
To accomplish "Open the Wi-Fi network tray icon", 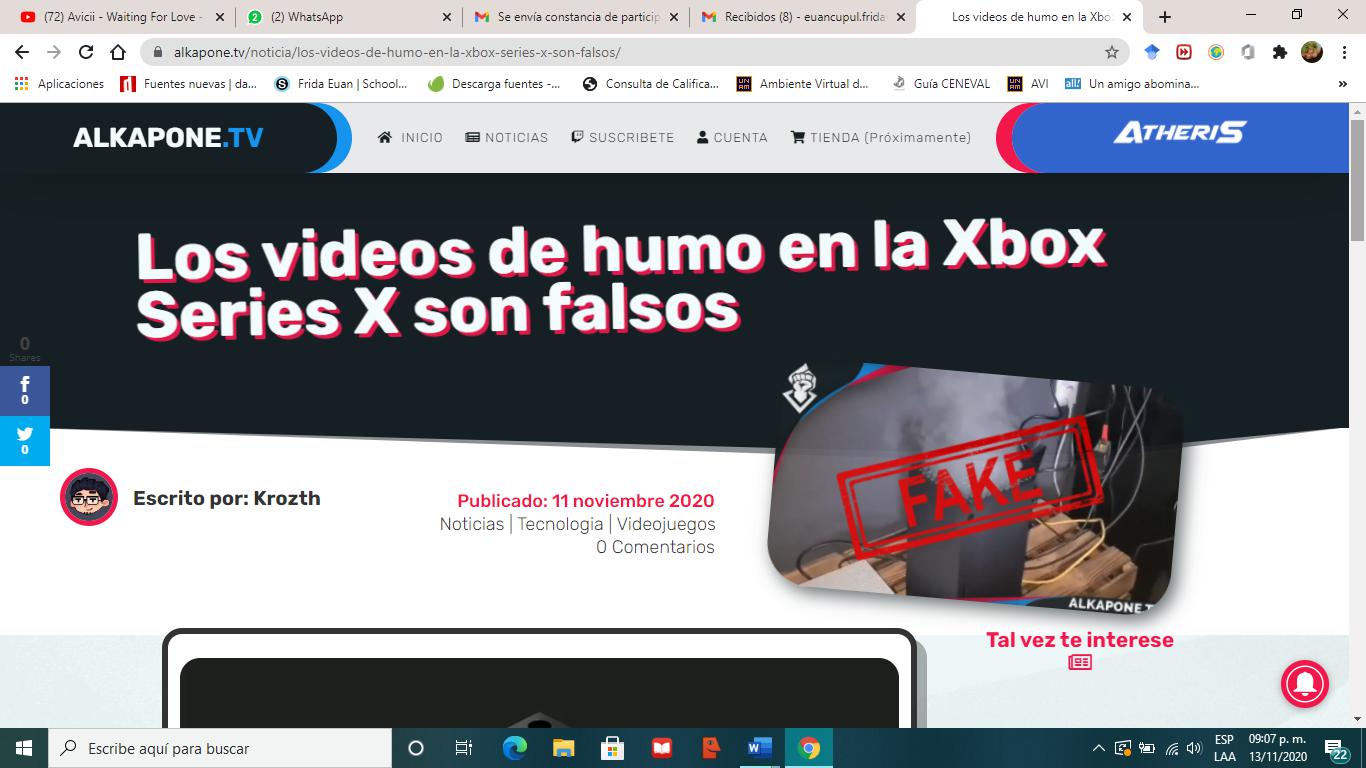I will 1171,748.
